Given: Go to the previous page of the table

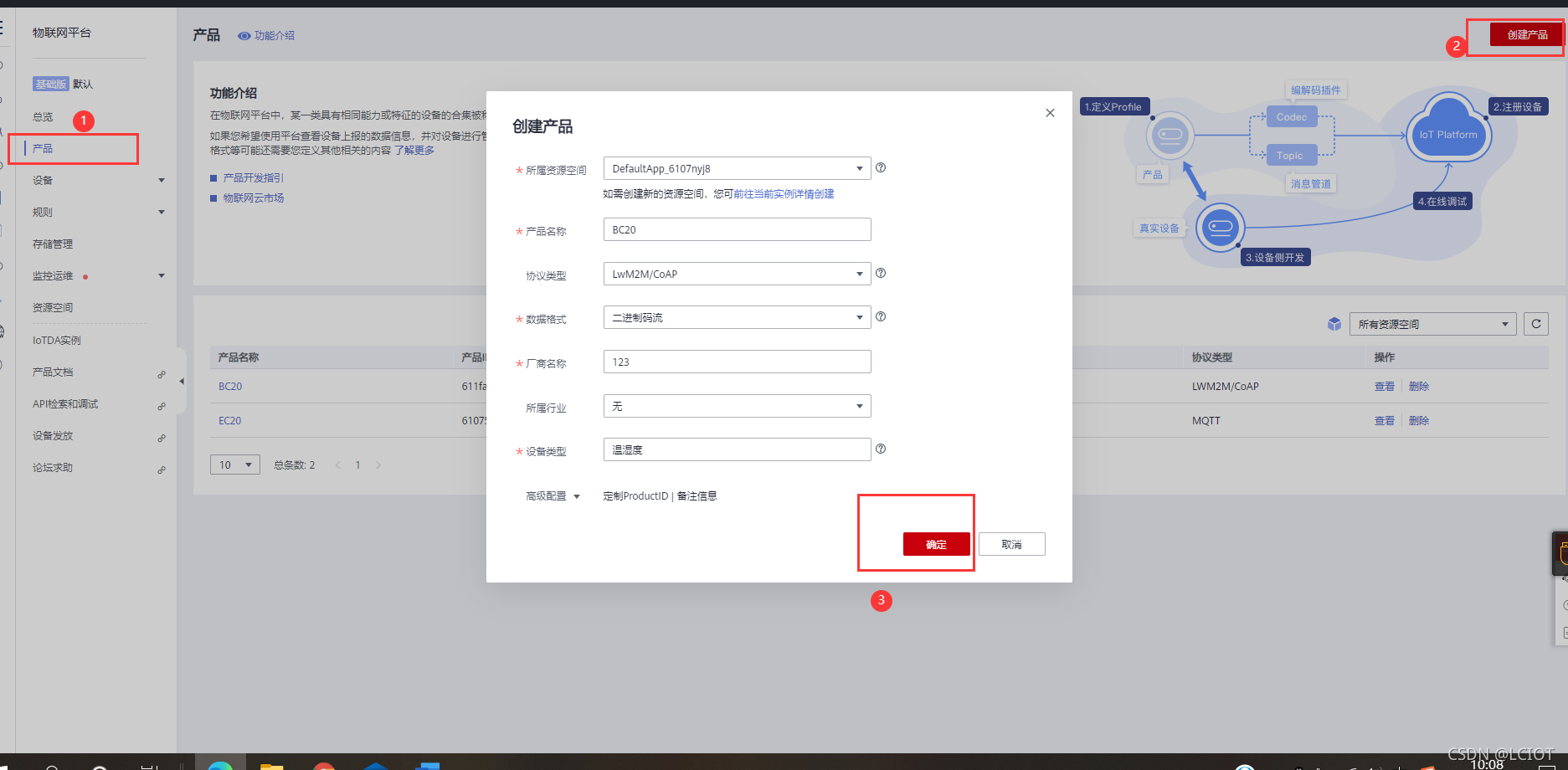Looking at the screenshot, I should 338,465.
